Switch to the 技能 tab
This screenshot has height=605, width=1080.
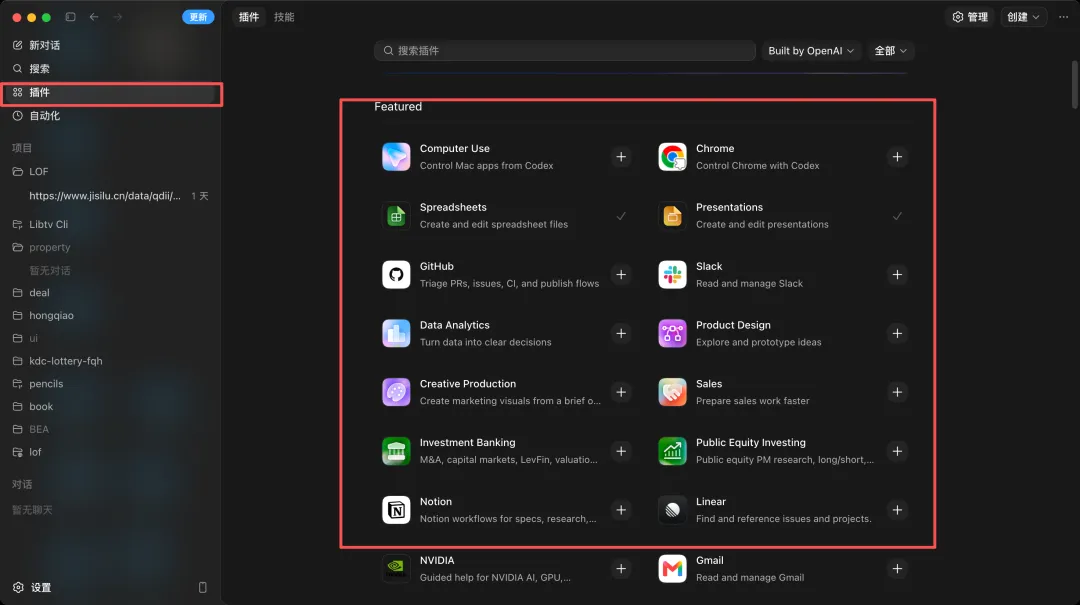(284, 17)
